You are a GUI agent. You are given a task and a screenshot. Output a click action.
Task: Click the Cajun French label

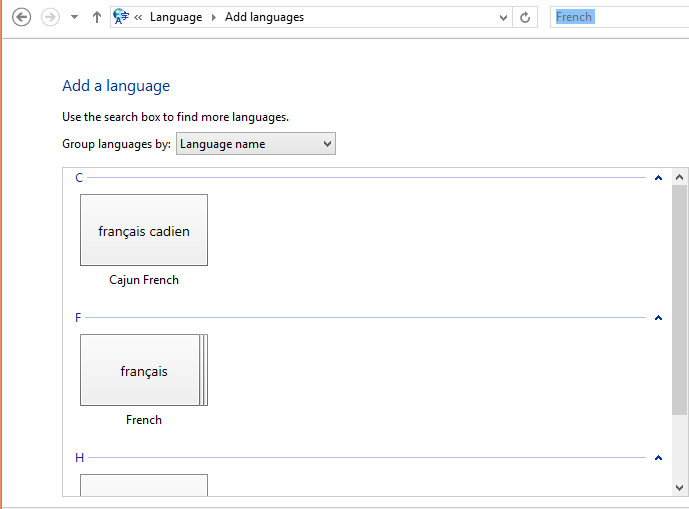coord(144,280)
